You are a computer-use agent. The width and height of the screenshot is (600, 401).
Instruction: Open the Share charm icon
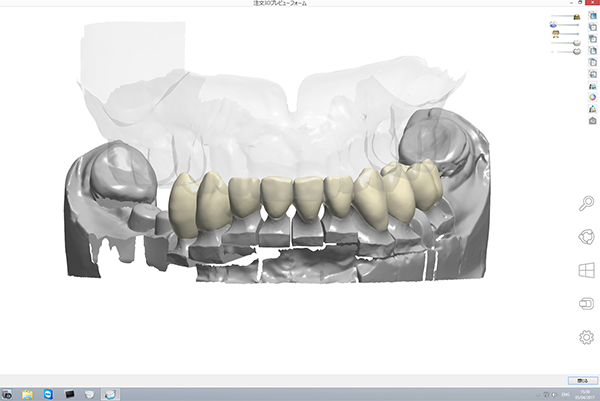pyautogui.click(x=587, y=236)
